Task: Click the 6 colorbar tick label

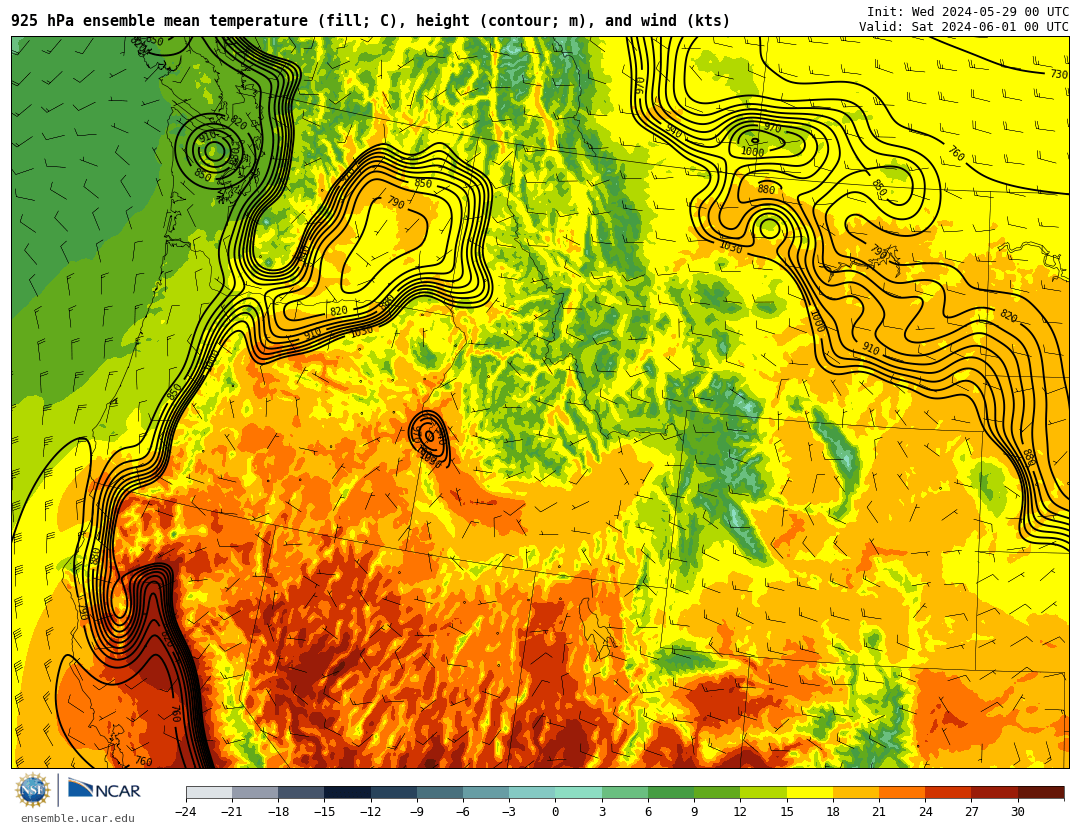Action: [x=648, y=812]
